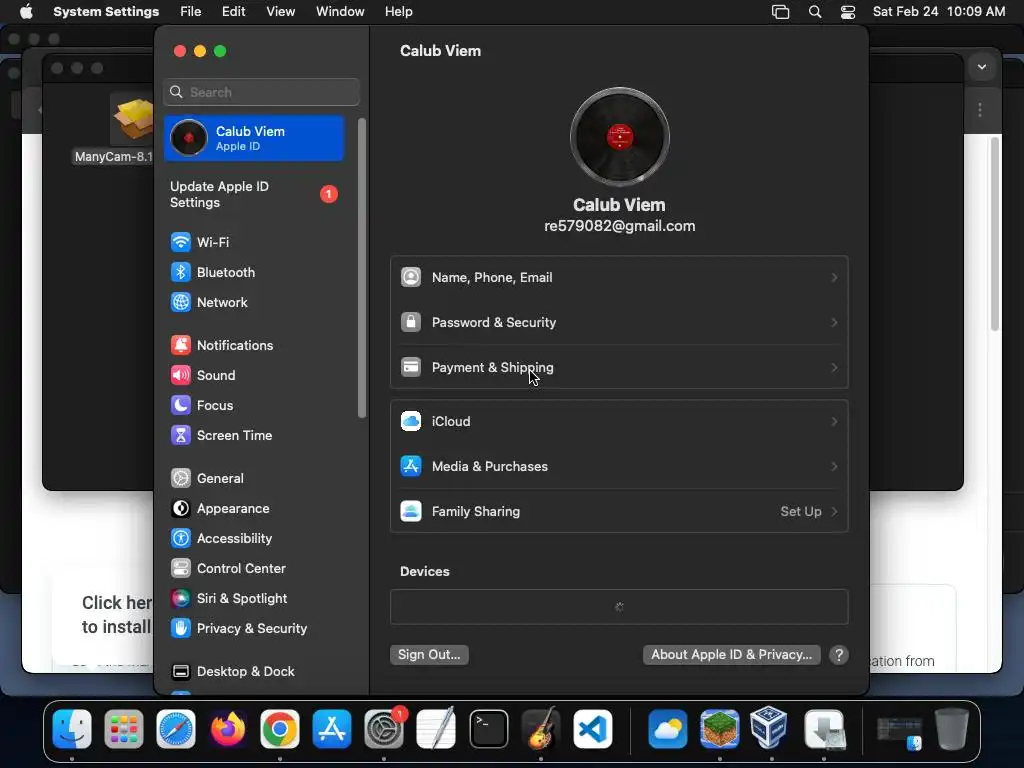Open Password & Security row
This screenshot has width=1024, height=768.
pos(619,323)
